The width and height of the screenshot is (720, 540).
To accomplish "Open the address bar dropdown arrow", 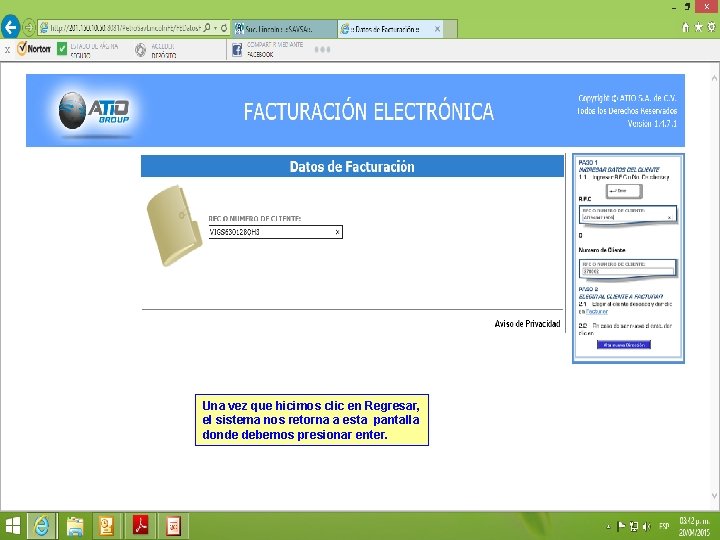I will click(x=215, y=28).
